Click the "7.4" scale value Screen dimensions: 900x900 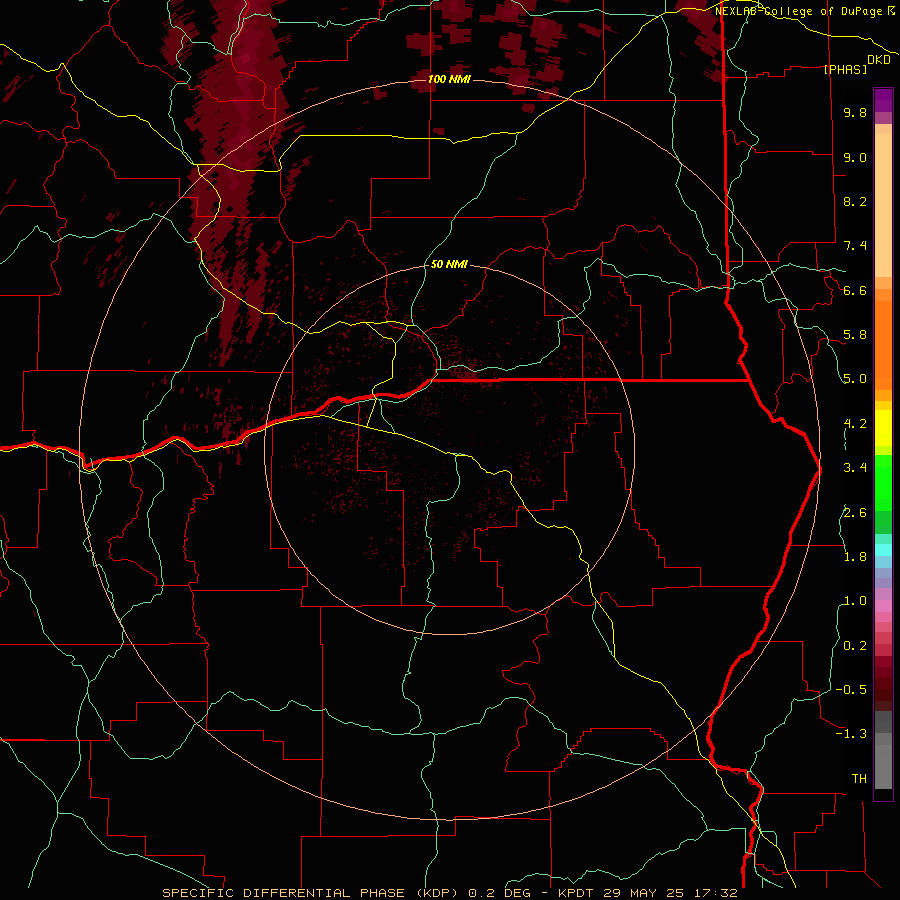[855, 246]
